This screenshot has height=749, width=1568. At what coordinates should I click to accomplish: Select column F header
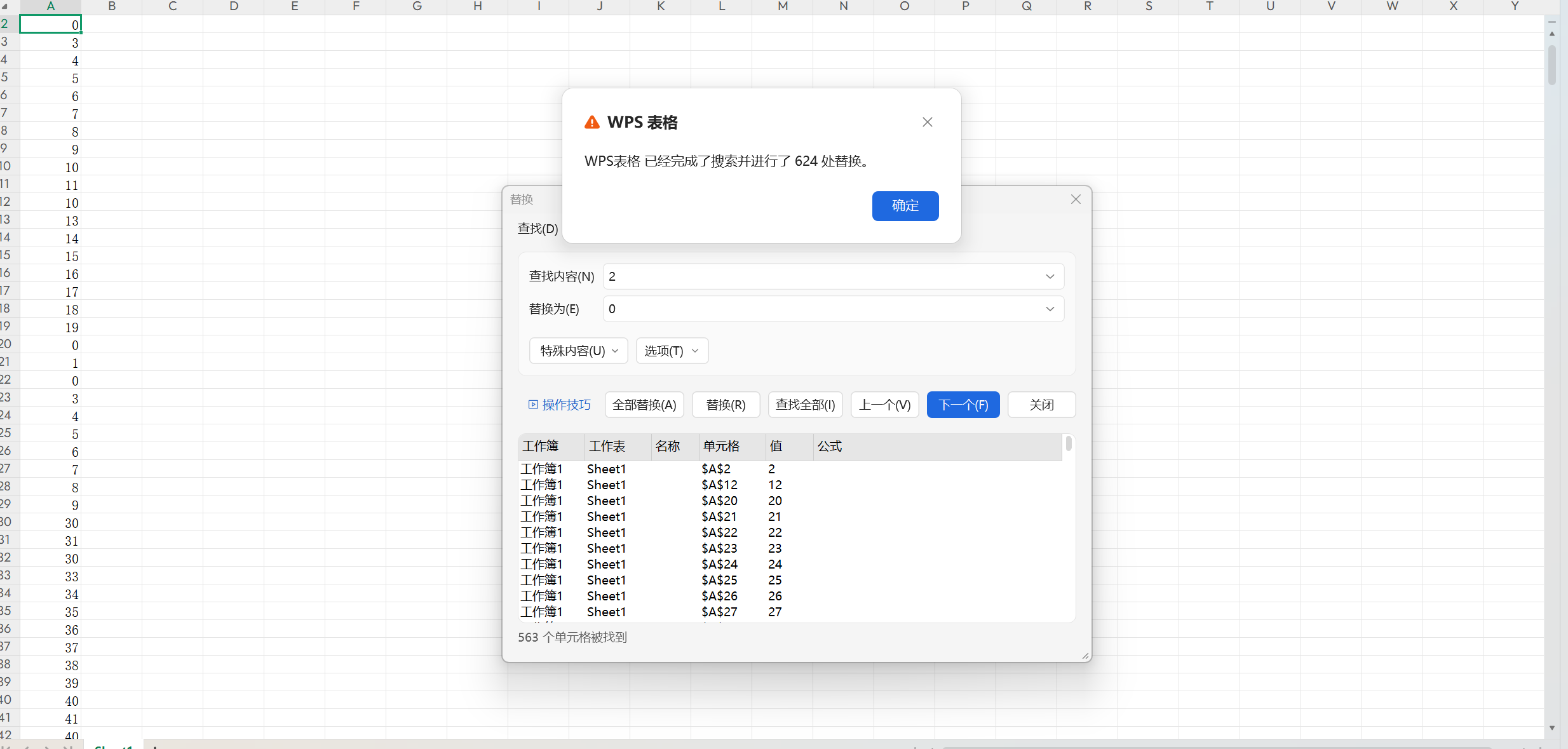point(356,6)
